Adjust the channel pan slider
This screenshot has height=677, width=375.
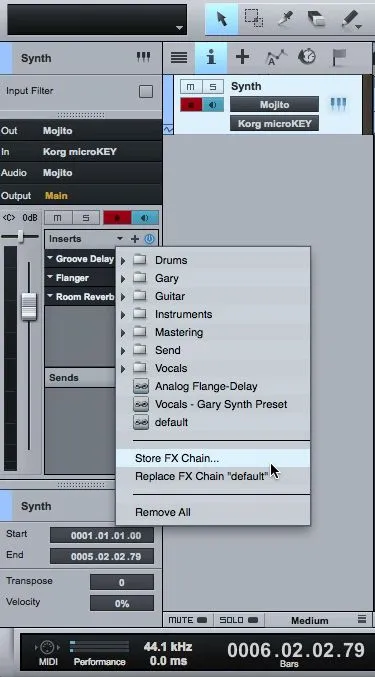coord(20,236)
